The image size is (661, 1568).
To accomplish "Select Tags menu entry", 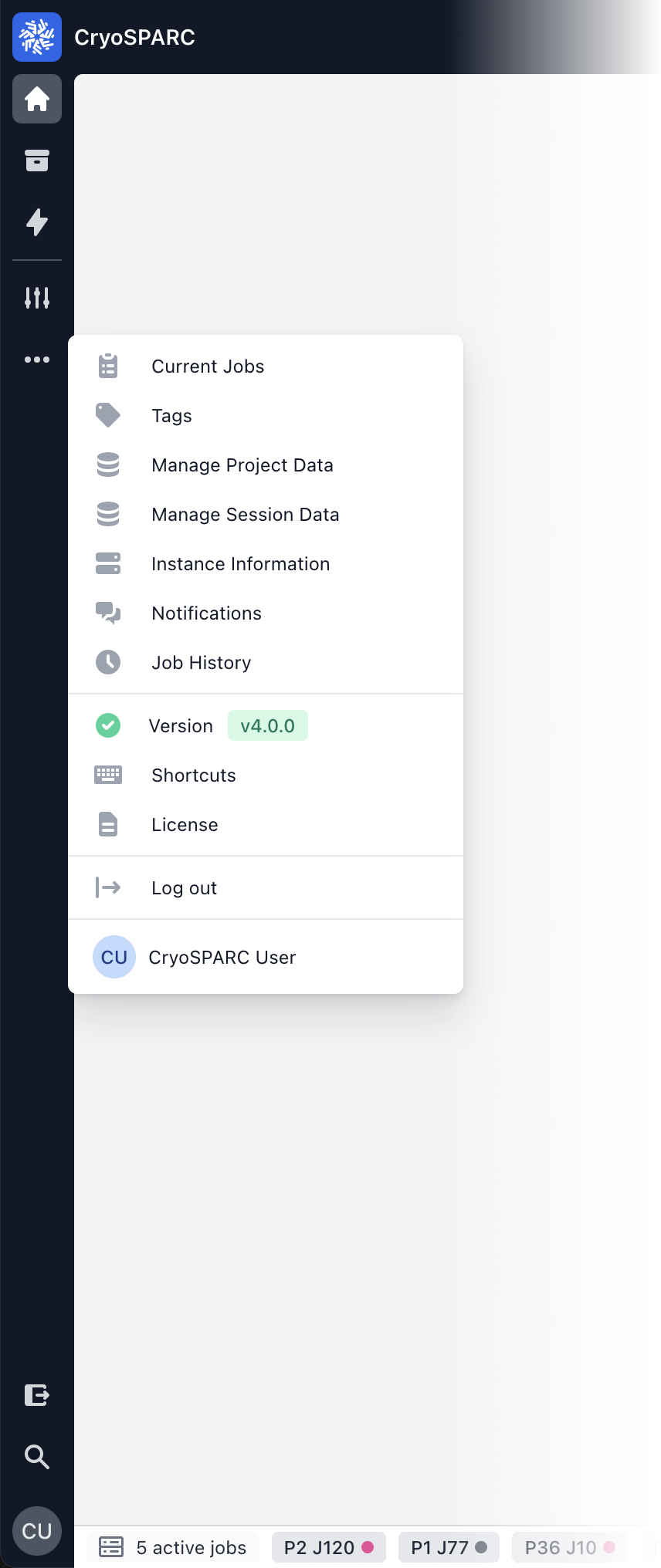I will (x=171, y=416).
